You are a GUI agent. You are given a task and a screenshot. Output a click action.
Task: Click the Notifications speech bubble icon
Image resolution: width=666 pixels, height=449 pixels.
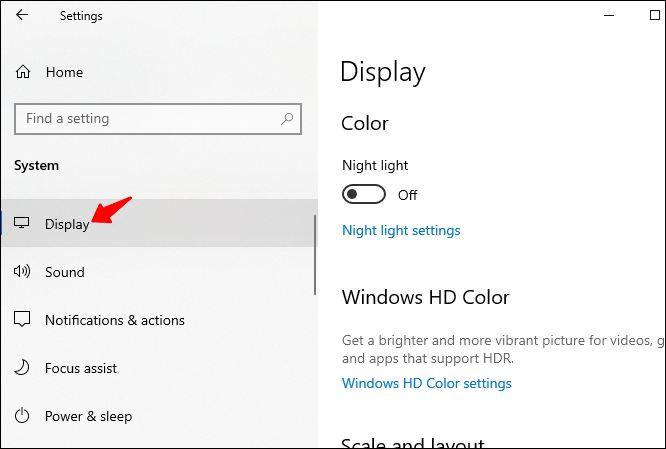[x=22, y=319]
